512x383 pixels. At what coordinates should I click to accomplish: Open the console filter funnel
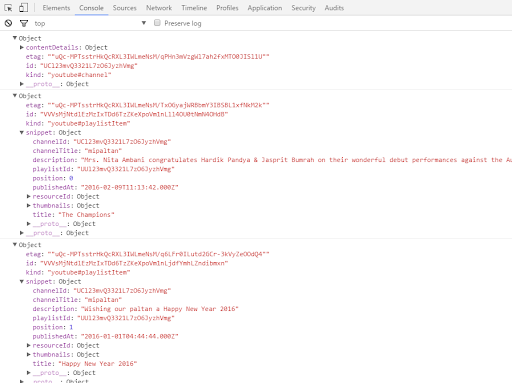pyautogui.click(x=24, y=23)
